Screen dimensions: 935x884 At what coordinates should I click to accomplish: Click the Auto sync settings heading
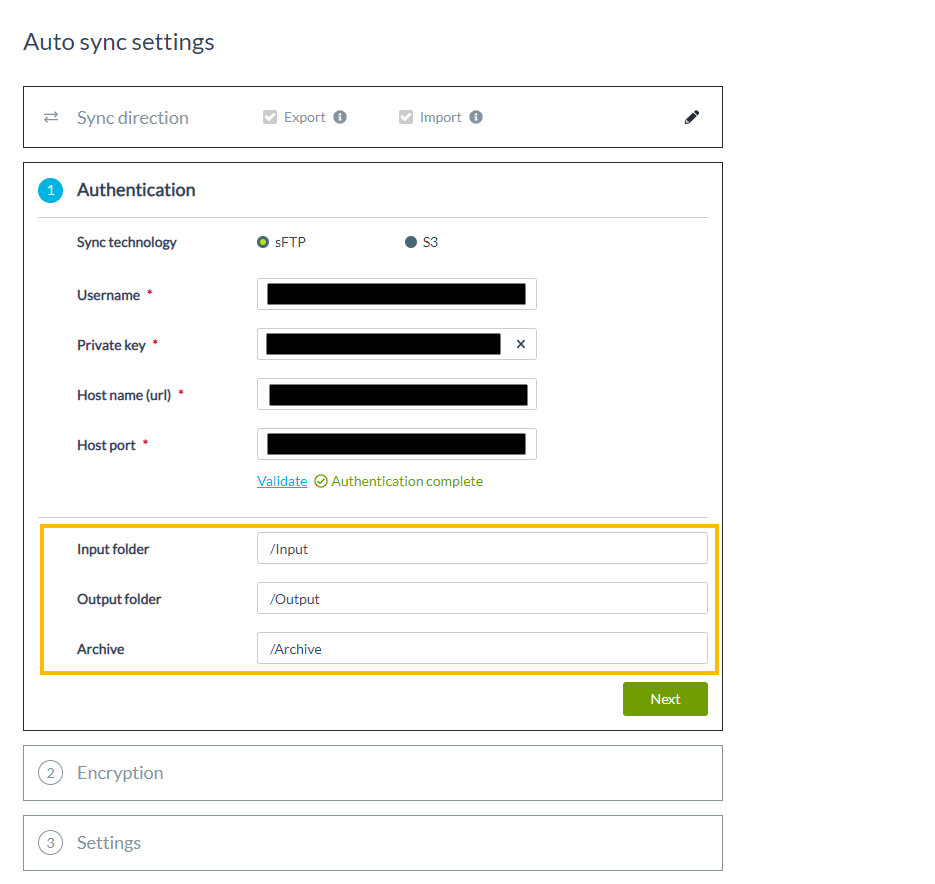119,42
